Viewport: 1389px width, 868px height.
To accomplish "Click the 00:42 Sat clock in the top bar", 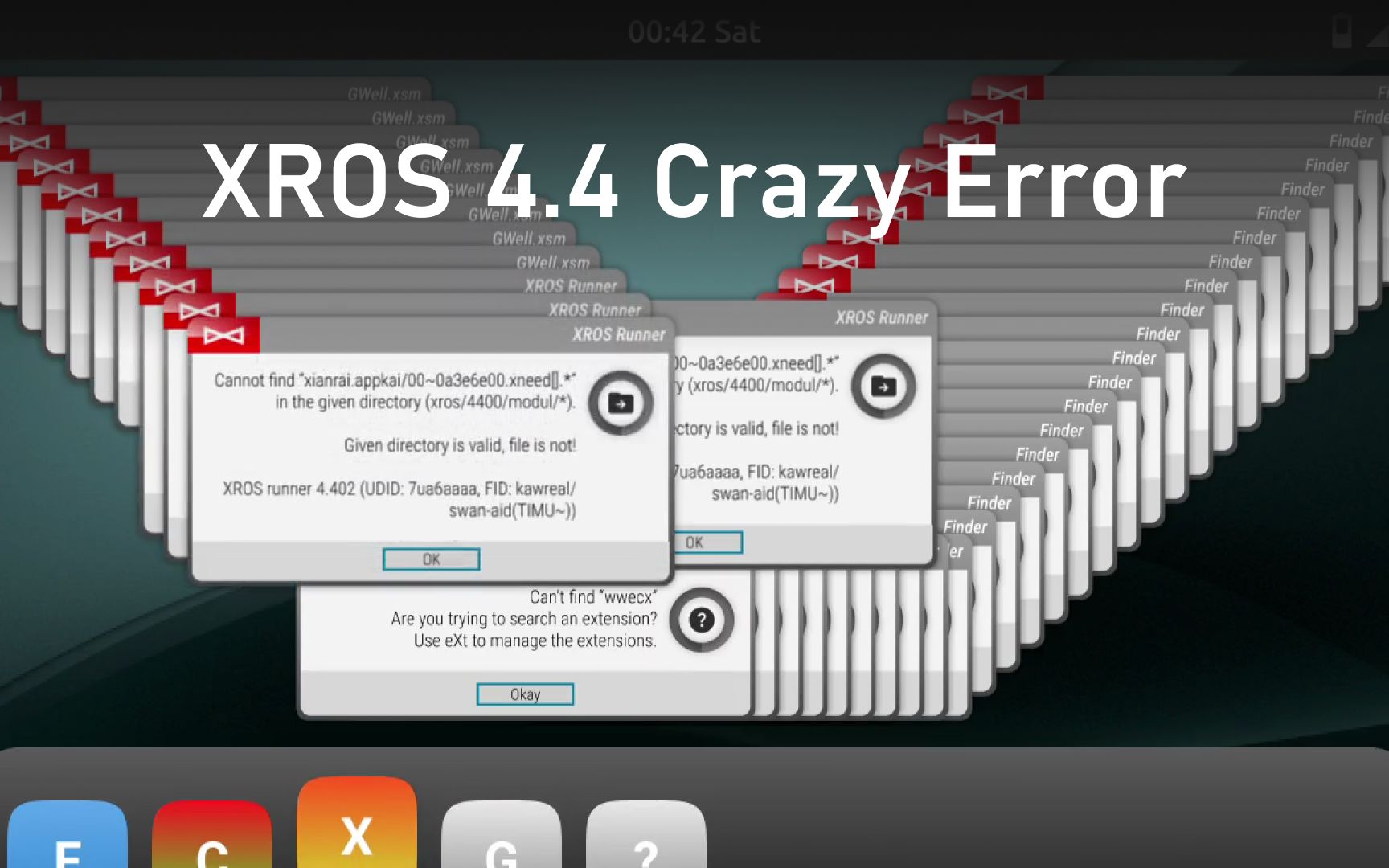I will coord(694,32).
